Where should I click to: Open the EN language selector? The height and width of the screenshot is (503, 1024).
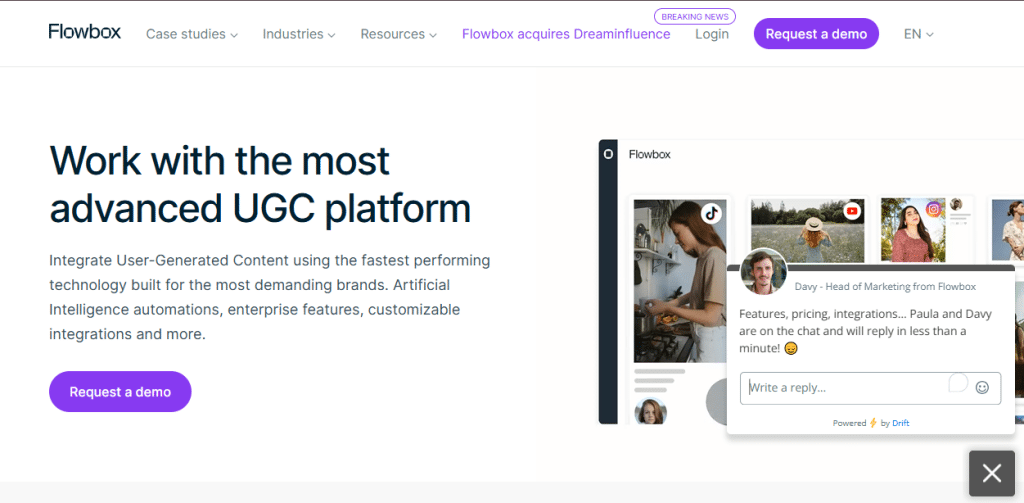pos(918,34)
